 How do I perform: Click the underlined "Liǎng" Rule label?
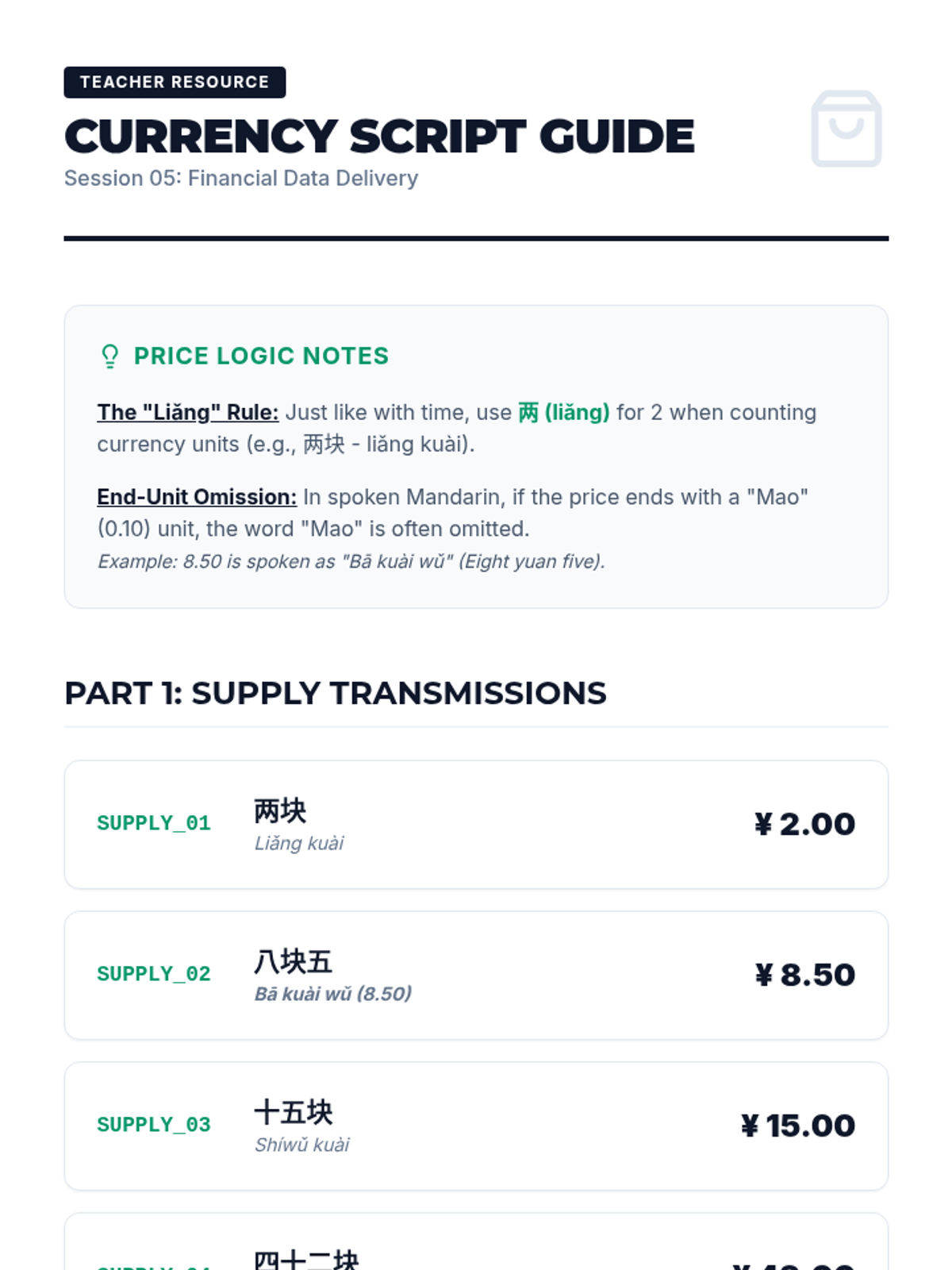coord(188,412)
